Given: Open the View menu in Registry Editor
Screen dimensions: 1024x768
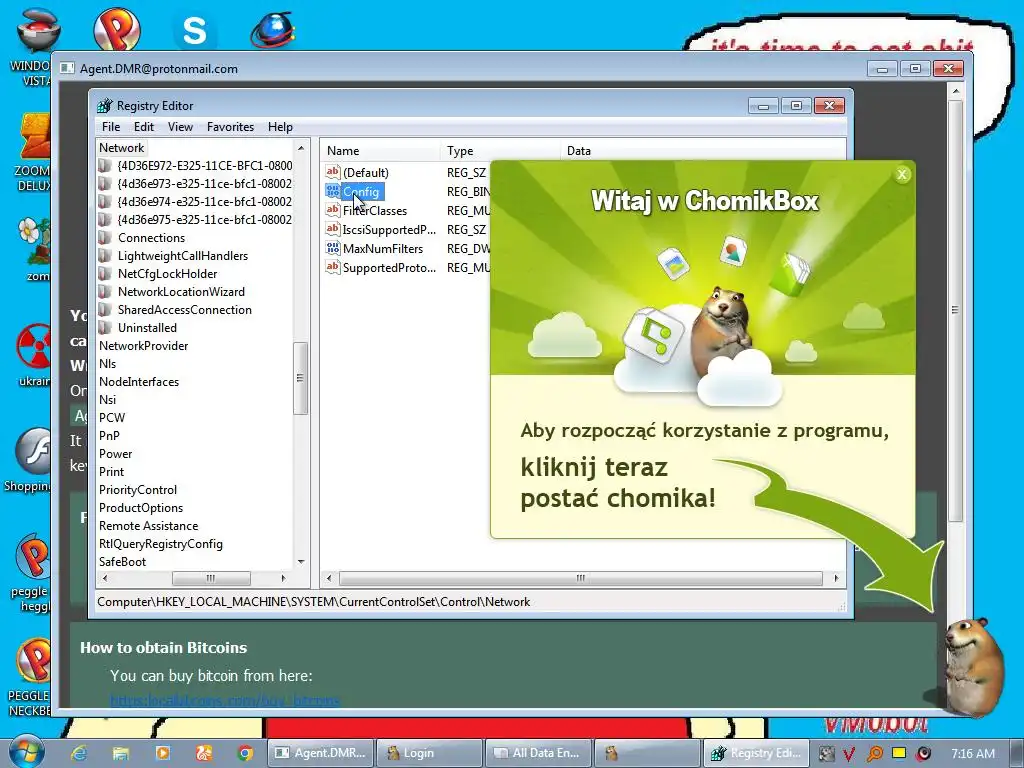Looking at the screenshot, I should (x=180, y=127).
